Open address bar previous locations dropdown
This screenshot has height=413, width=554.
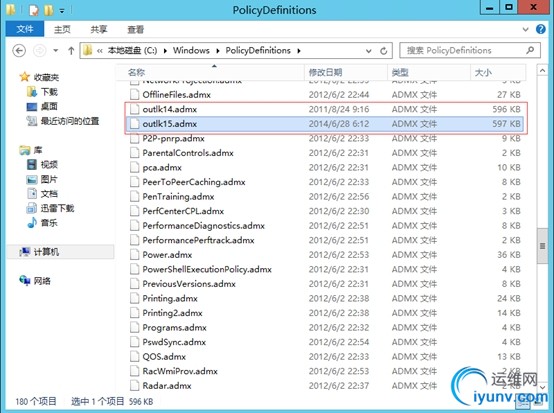click(x=369, y=51)
